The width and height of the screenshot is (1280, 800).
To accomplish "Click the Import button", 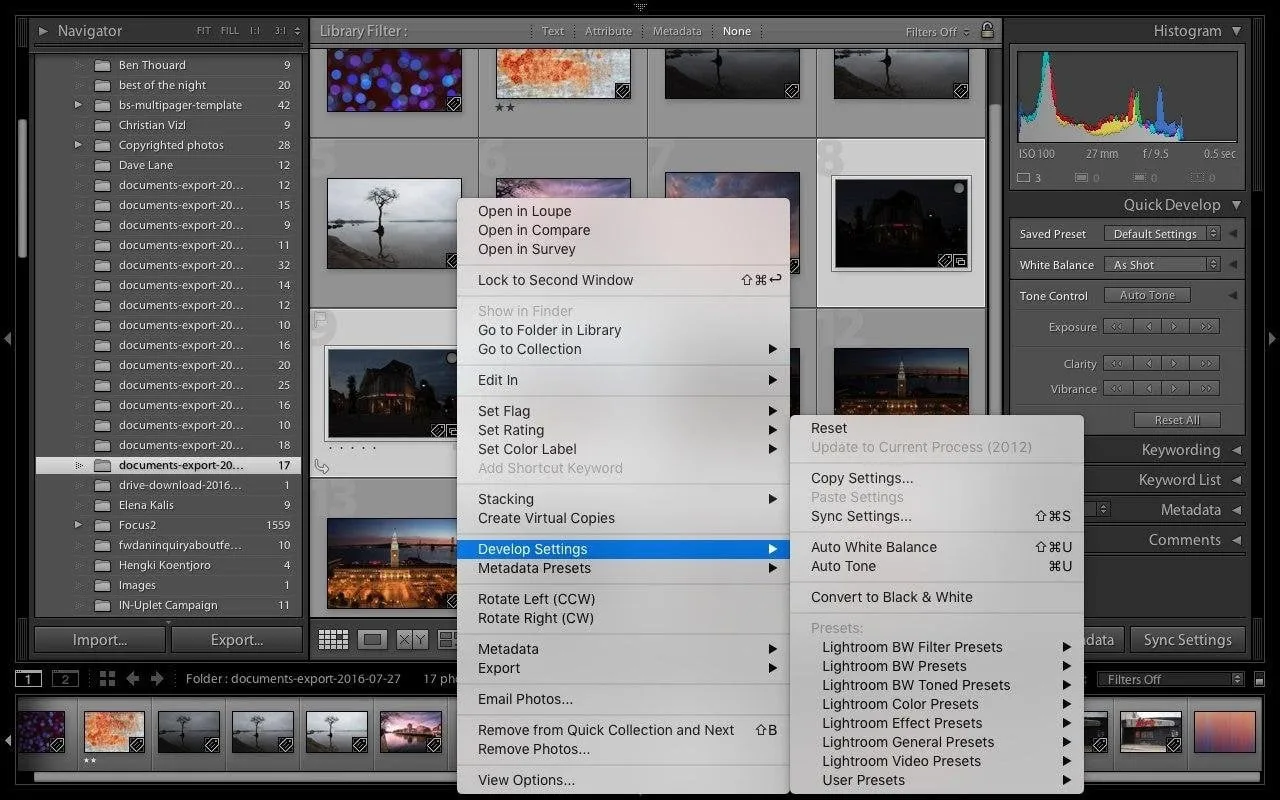I will coord(100,640).
